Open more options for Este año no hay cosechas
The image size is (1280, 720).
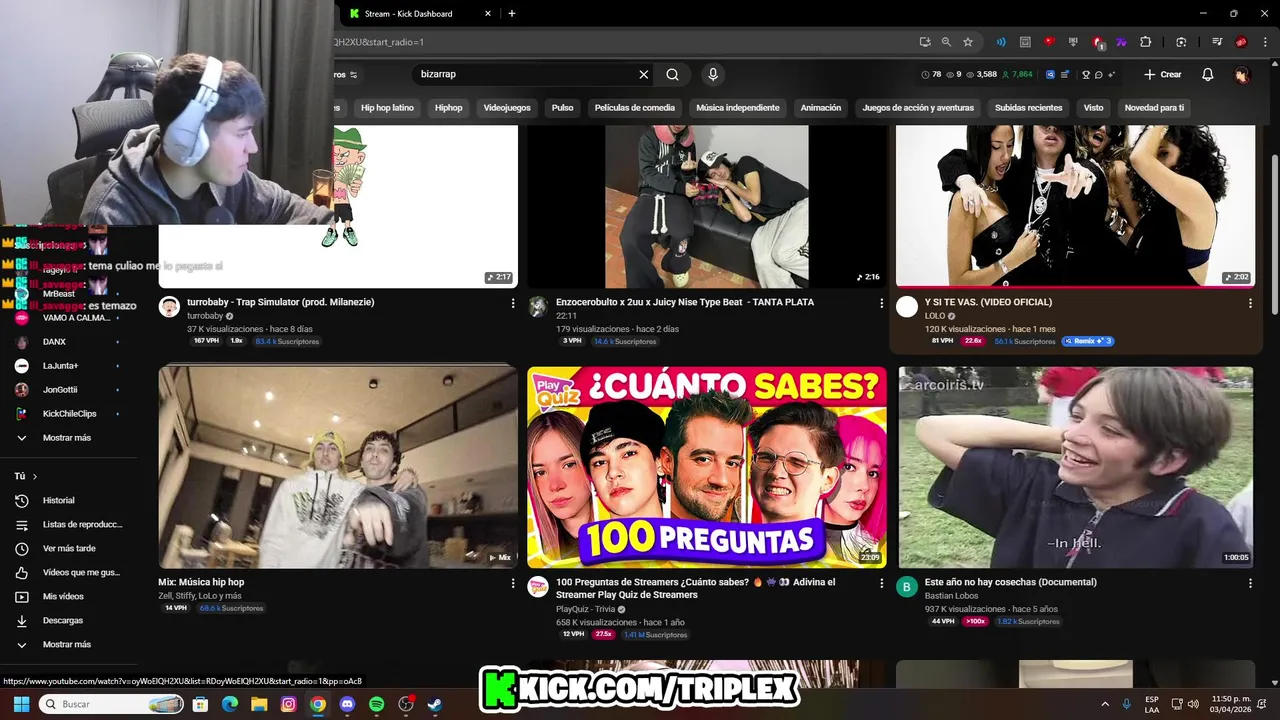[x=1250, y=583]
